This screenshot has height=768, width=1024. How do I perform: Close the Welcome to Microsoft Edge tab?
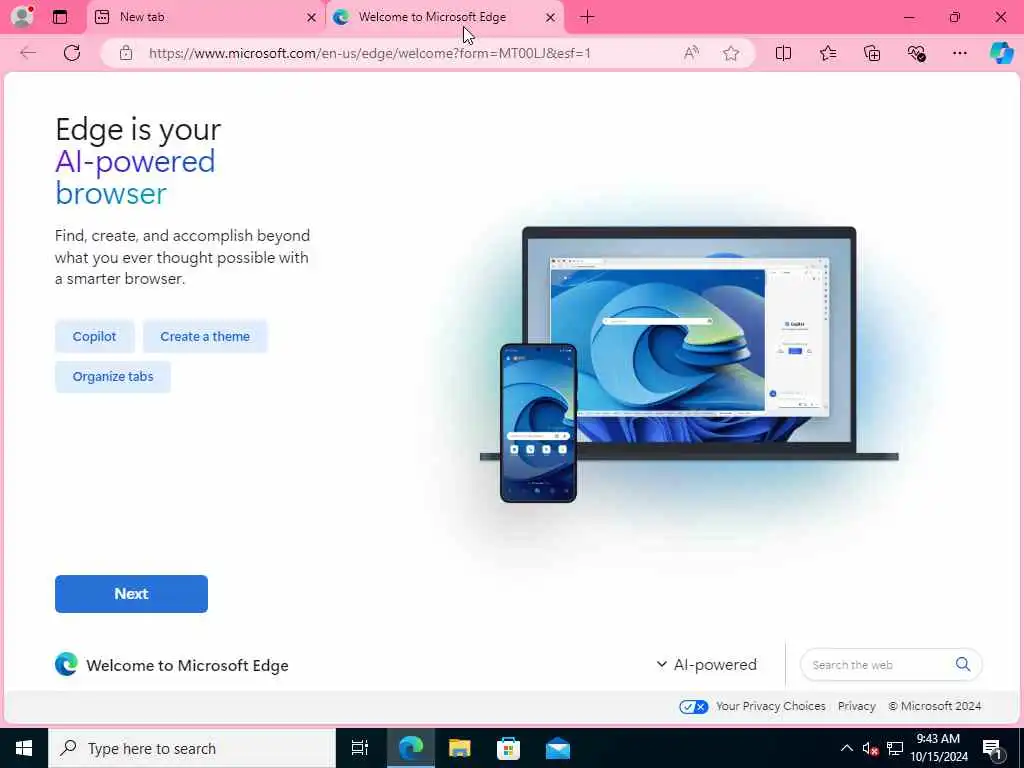point(551,18)
